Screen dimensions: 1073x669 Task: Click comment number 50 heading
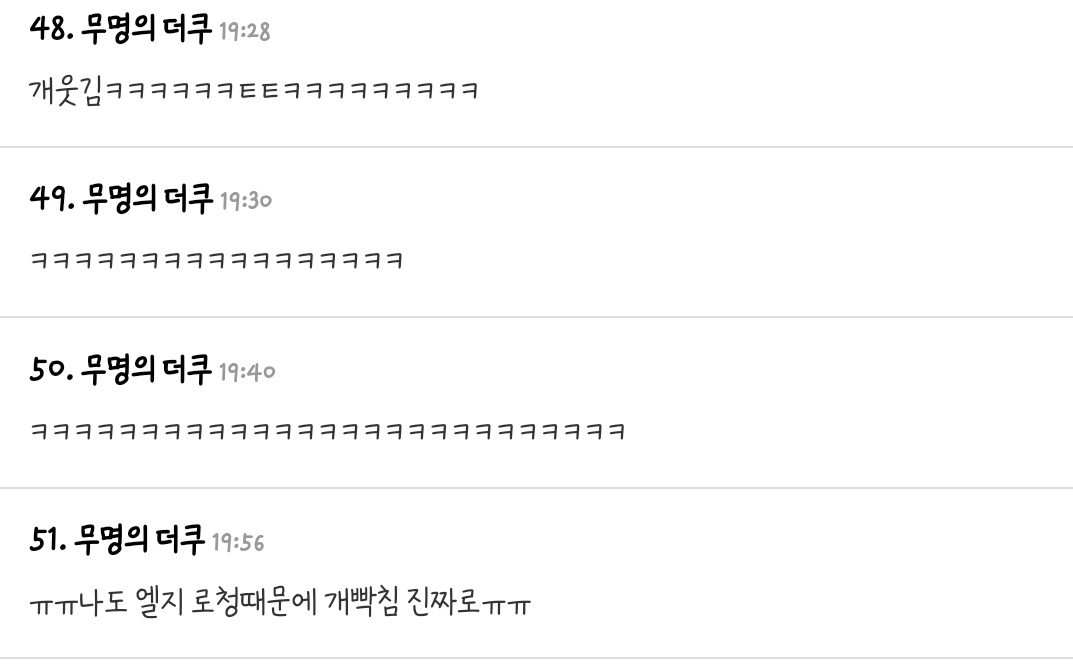click(x=152, y=369)
